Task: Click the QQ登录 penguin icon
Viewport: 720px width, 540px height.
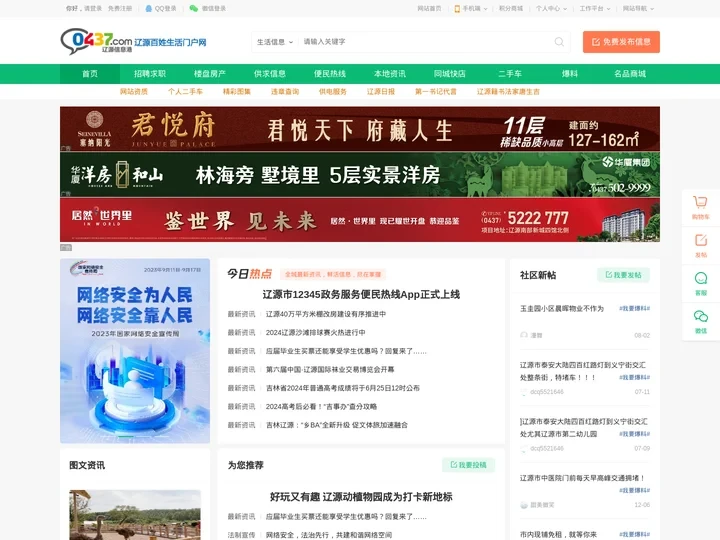Action: (x=148, y=8)
